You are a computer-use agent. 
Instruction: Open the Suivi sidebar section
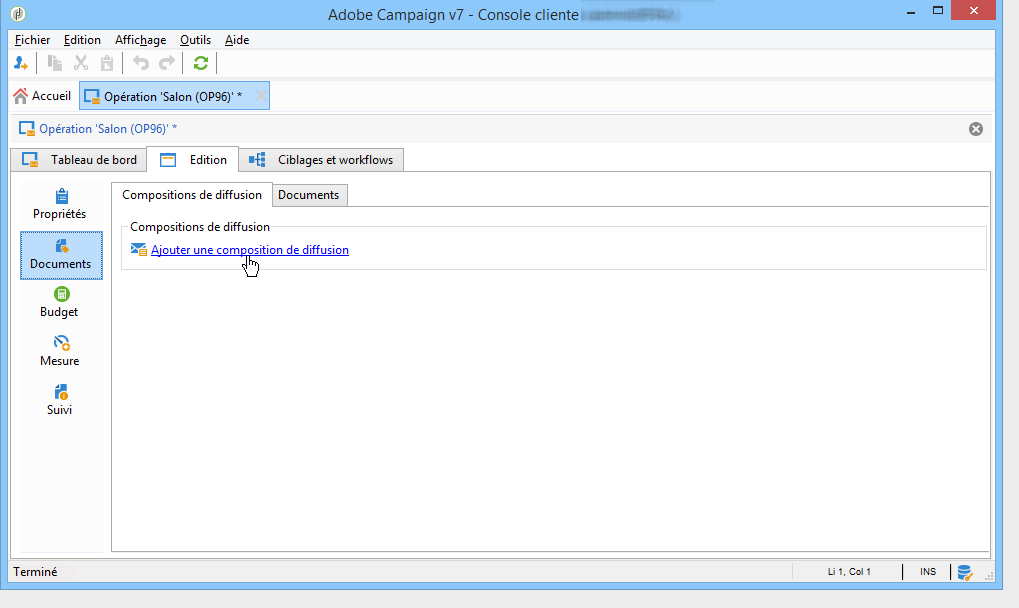click(x=60, y=400)
